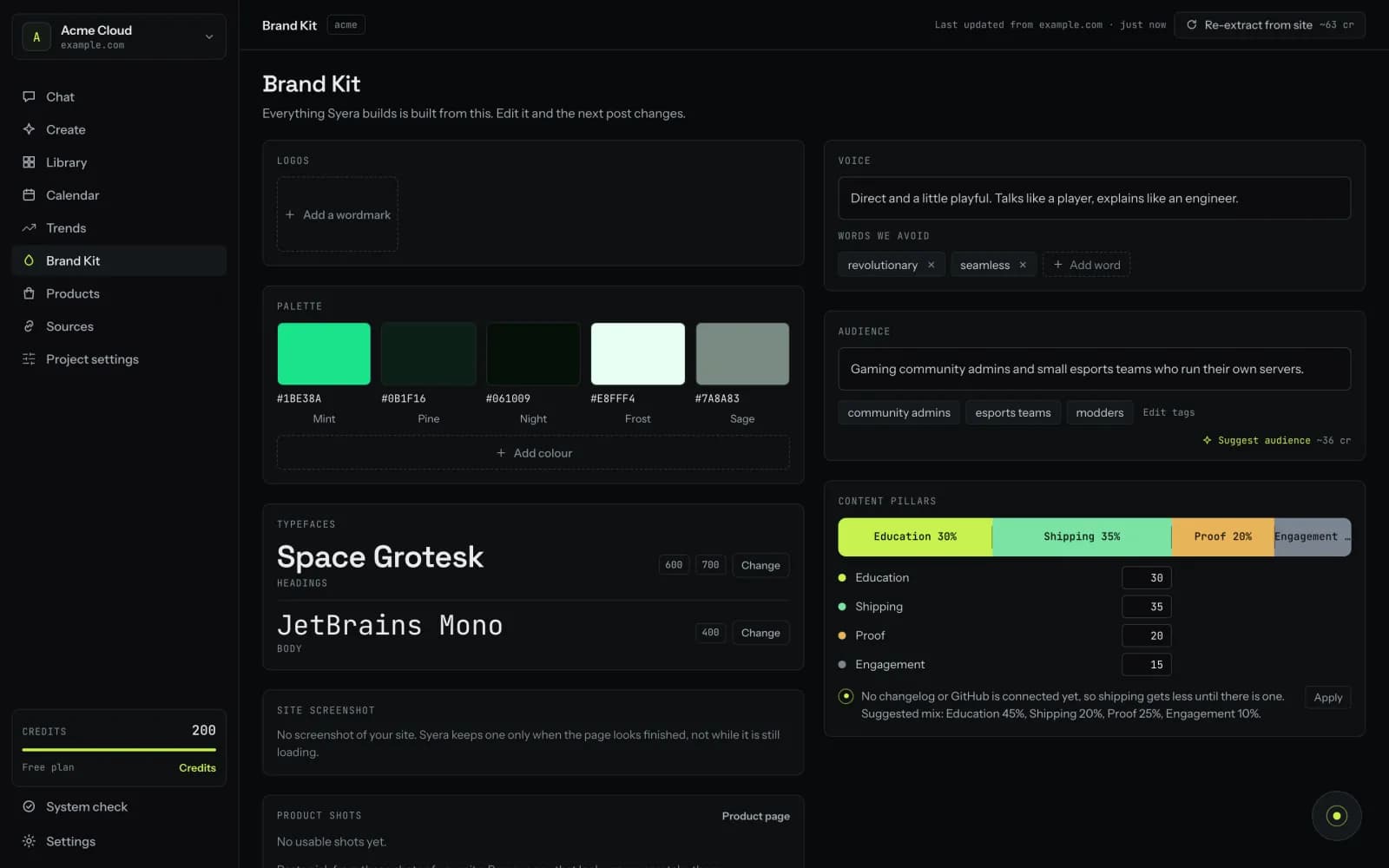Click the Project settings sliders icon
This screenshot has width=1389, height=868.
point(29,359)
